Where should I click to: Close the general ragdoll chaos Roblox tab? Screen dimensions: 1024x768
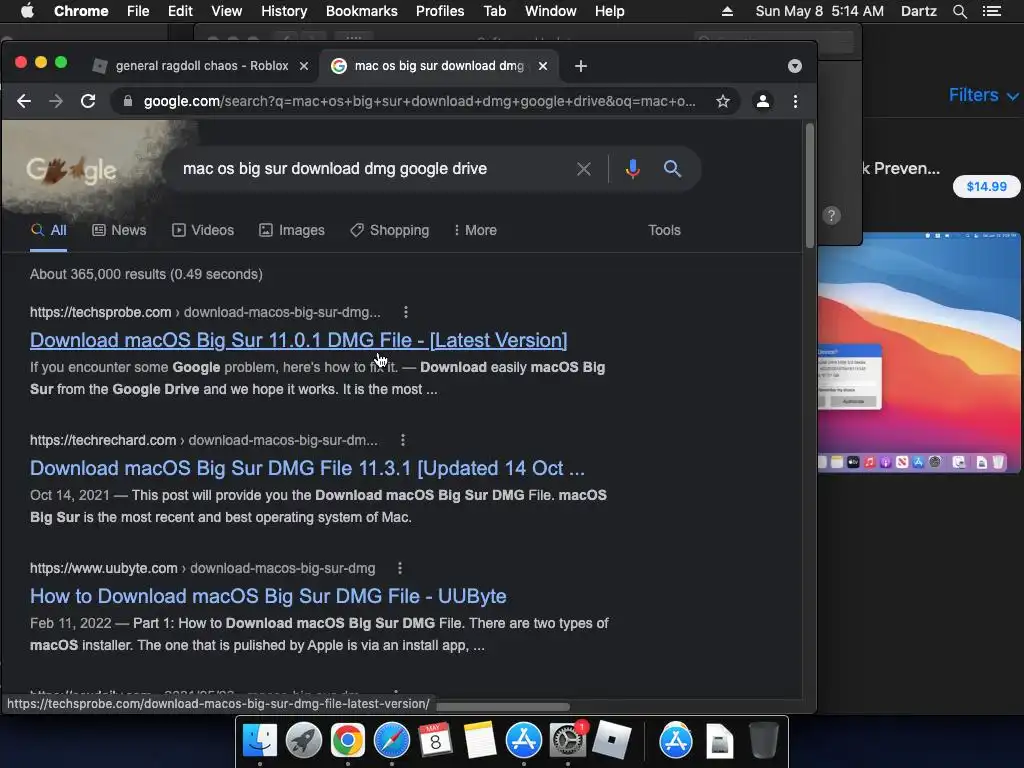(x=304, y=66)
